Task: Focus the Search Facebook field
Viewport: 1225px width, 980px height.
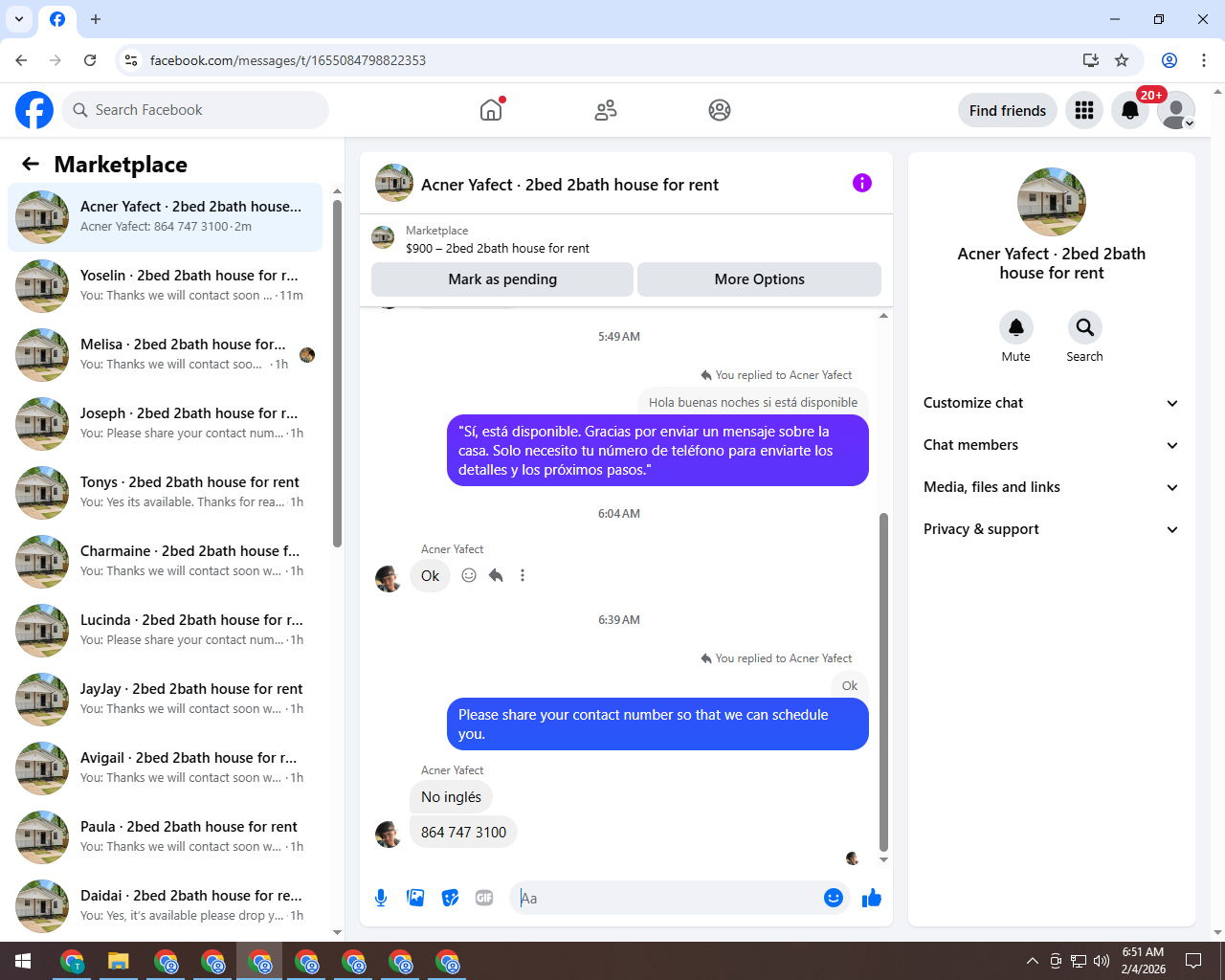Action: click(x=195, y=110)
